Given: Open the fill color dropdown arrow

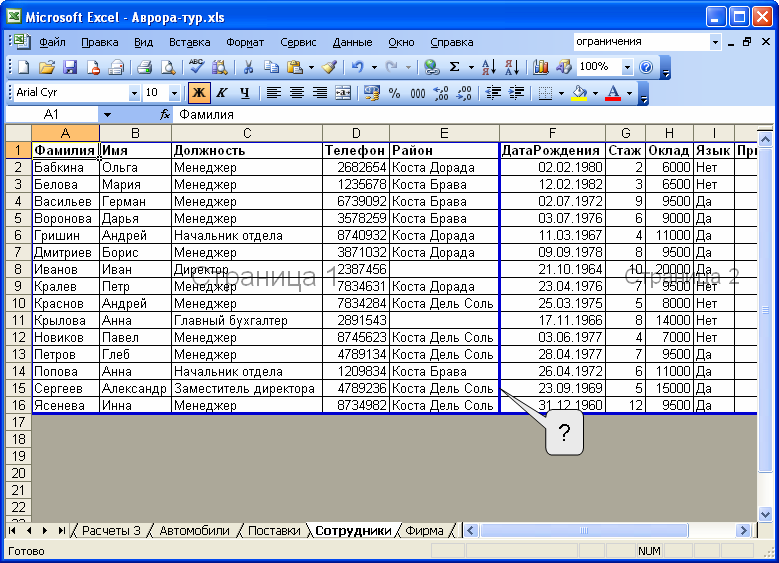Looking at the screenshot, I should [x=595, y=93].
